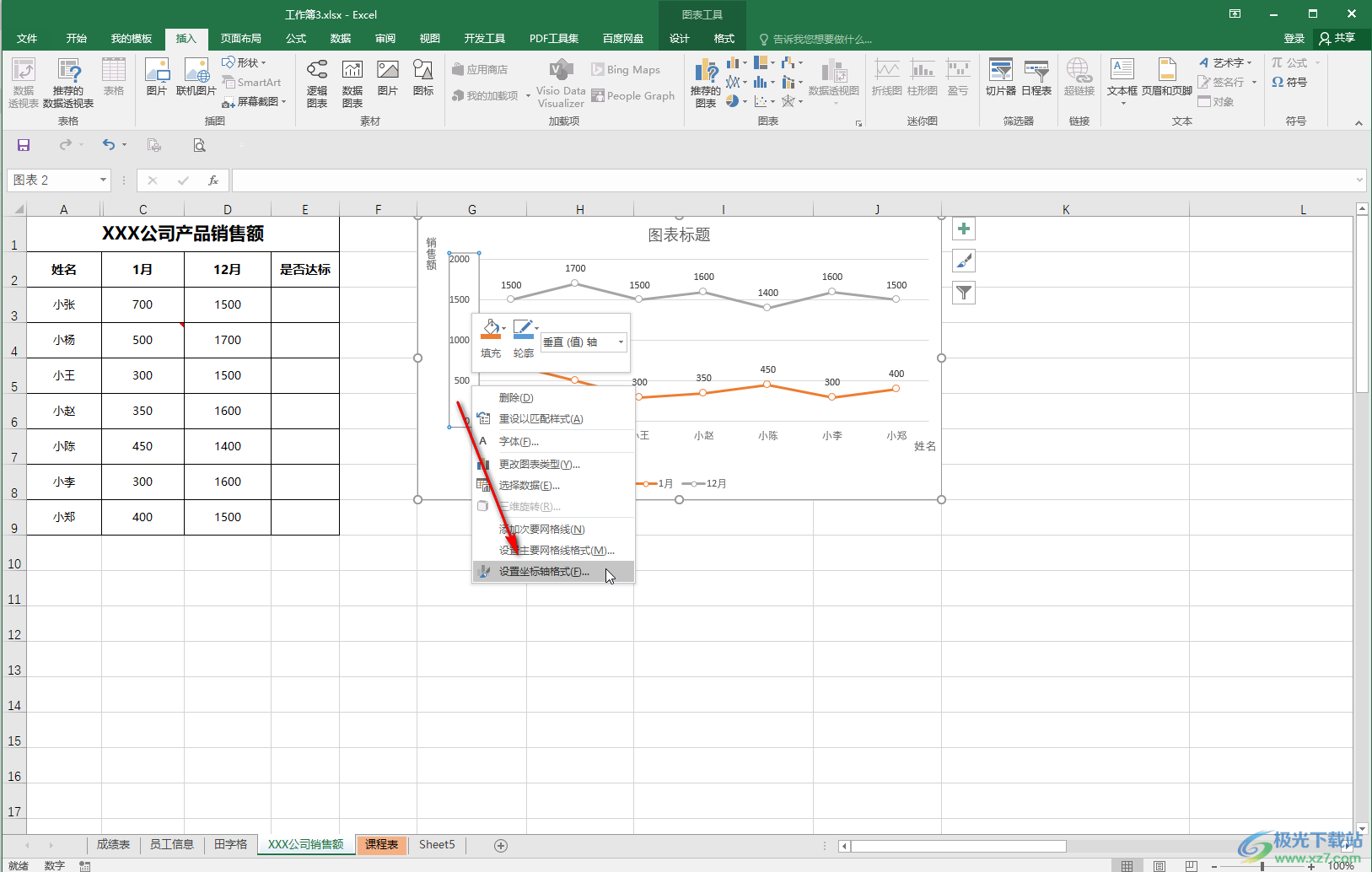Choose Change Chart Type in context menu
The height and width of the screenshot is (872, 1372).
(x=553, y=464)
